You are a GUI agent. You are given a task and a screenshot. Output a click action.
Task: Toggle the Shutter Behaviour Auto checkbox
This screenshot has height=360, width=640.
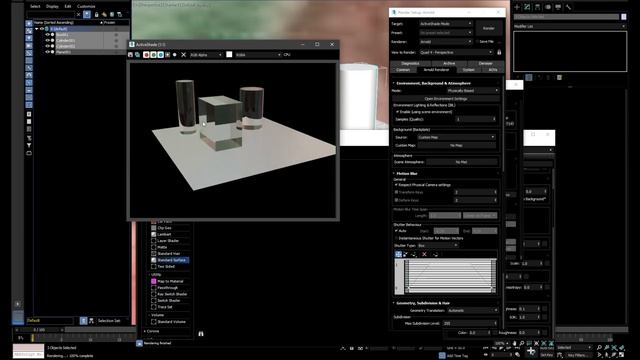click(x=396, y=231)
